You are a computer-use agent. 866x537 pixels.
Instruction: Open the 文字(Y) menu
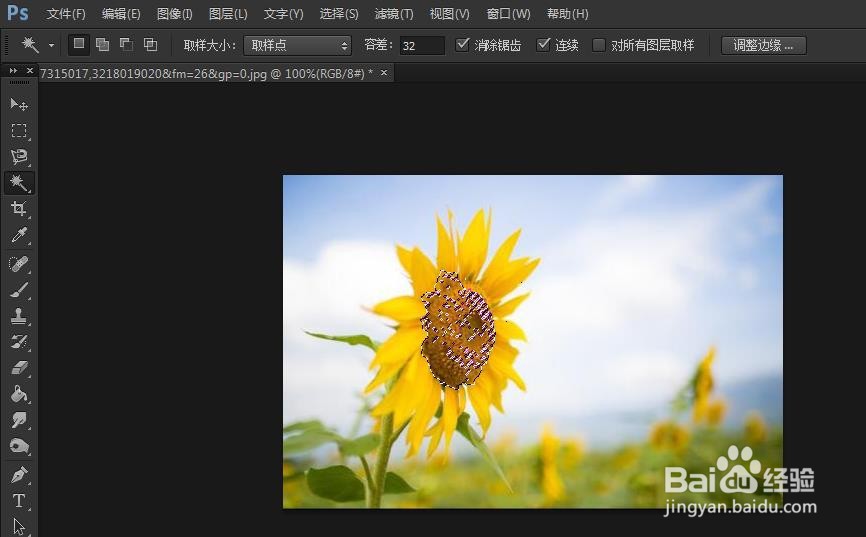pyautogui.click(x=283, y=13)
